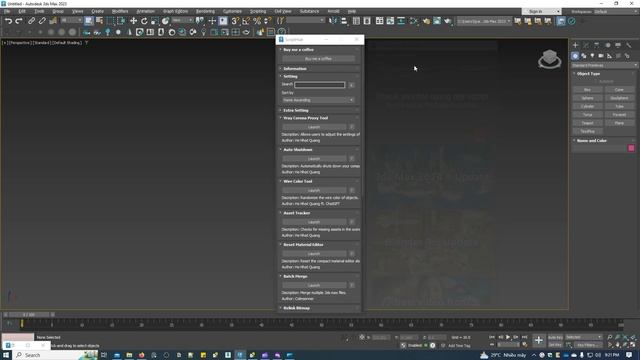This screenshot has width=640, height=360.
Task: Open the Modifiers menu
Action: [x=120, y=11]
